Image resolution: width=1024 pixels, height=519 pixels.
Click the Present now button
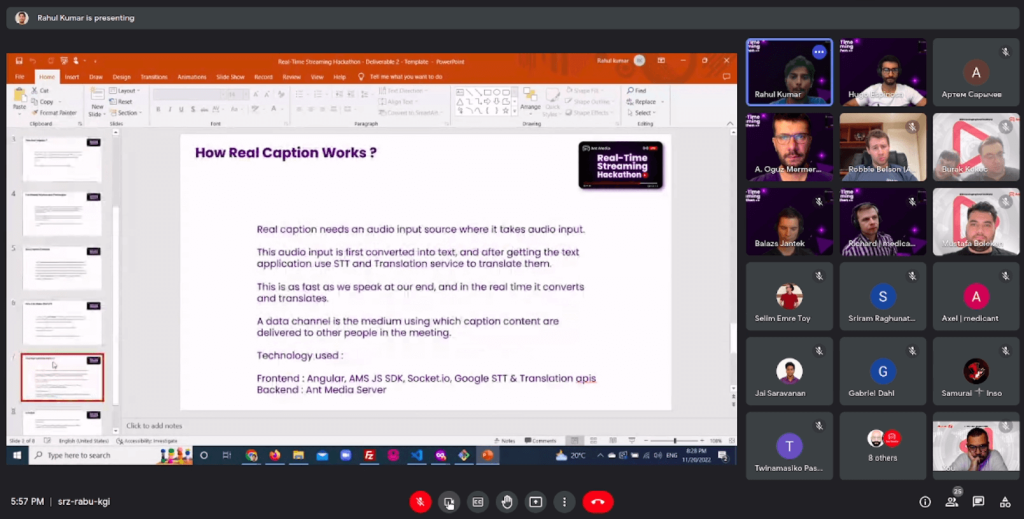click(x=536, y=501)
